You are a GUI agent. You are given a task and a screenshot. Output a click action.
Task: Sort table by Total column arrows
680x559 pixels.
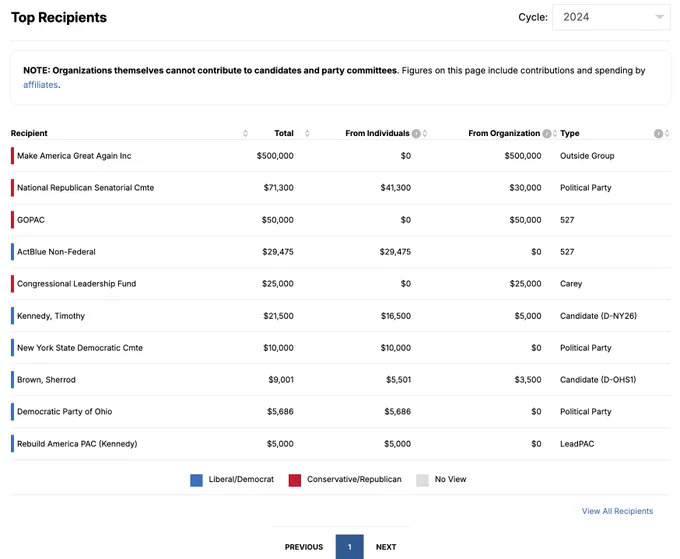pyautogui.click(x=307, y=133)
